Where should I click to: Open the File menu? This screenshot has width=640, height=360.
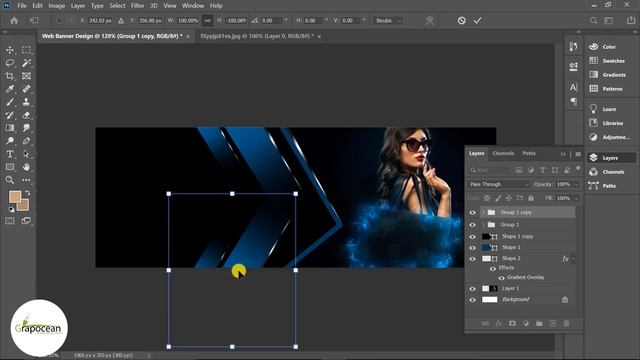click(22, 6)
